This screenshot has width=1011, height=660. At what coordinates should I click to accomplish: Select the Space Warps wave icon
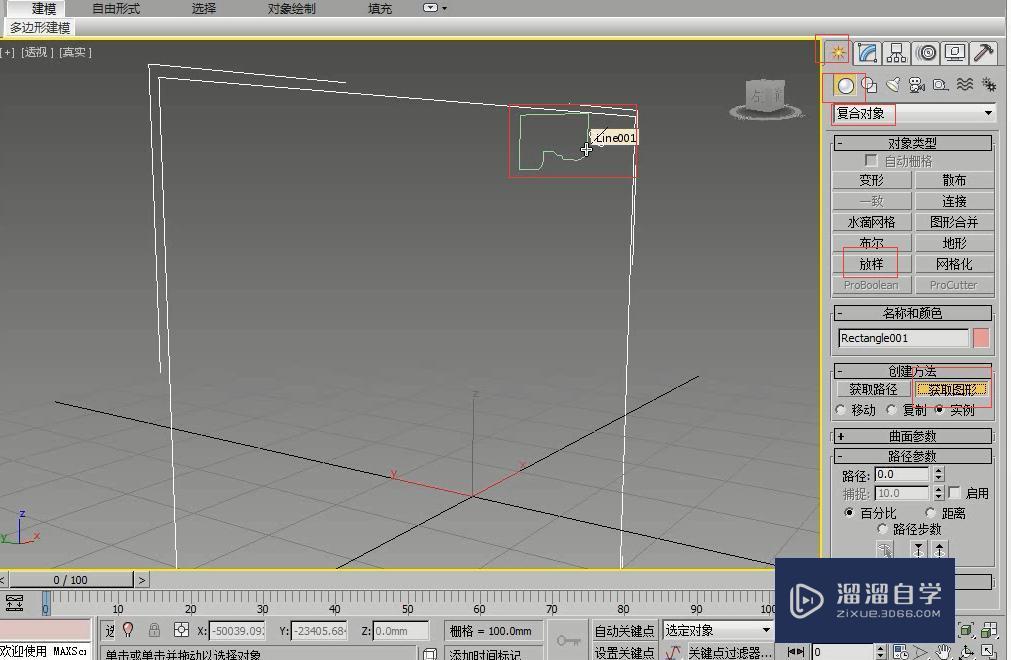point(965,85)
